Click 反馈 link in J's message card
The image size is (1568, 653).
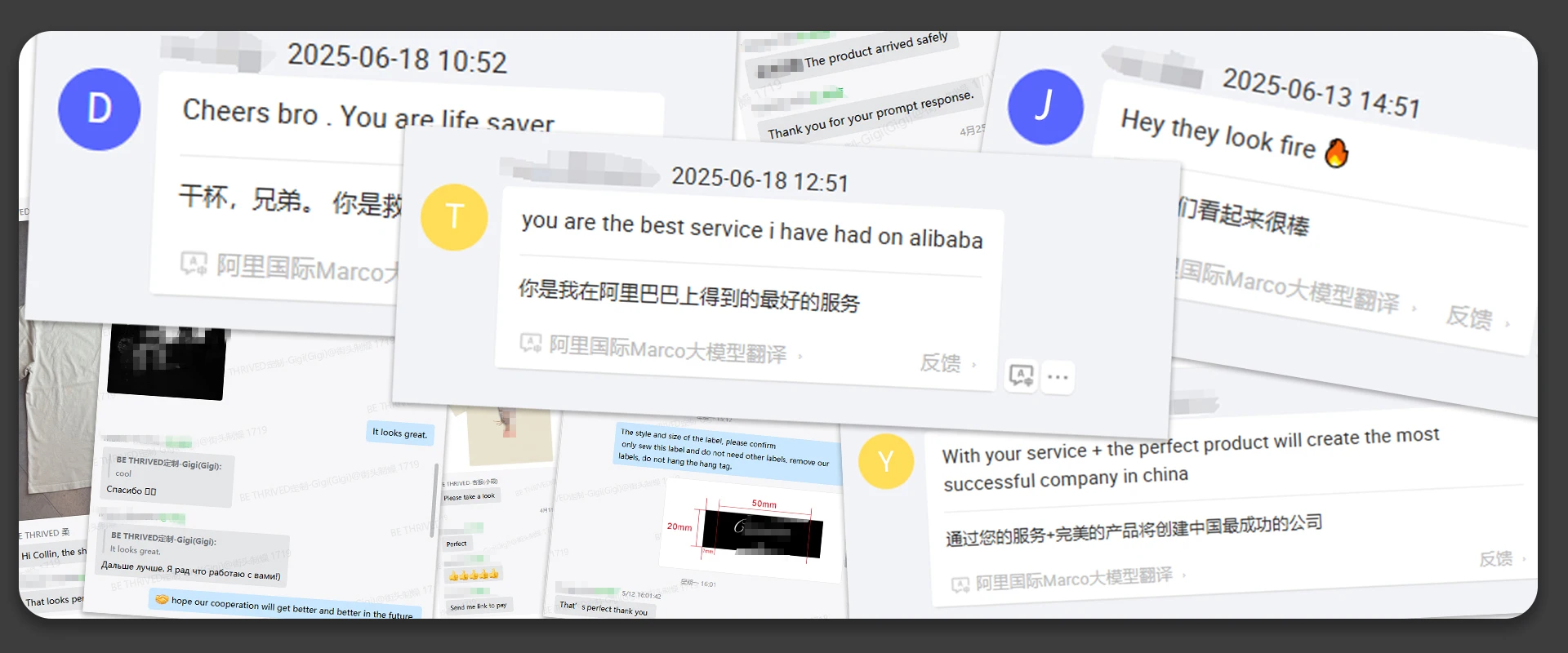[1468, 317]
